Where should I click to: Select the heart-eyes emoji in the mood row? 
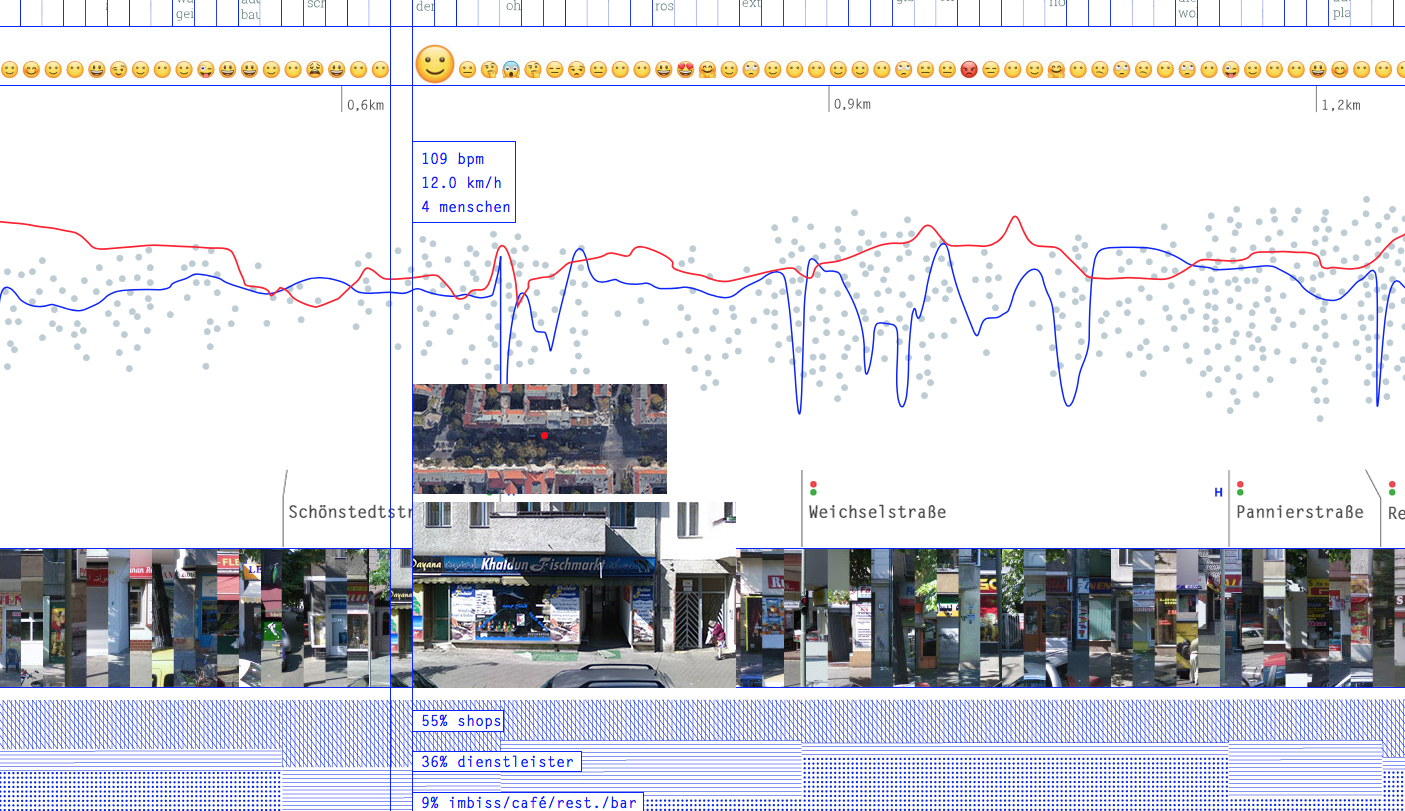(686, 70)
